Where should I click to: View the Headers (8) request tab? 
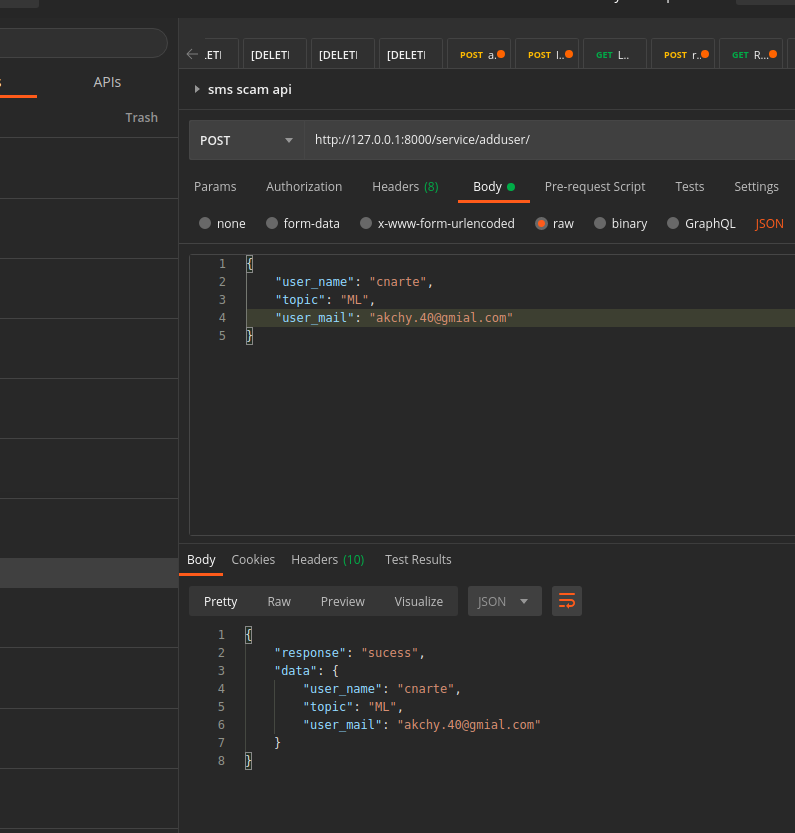coord(404,186)
